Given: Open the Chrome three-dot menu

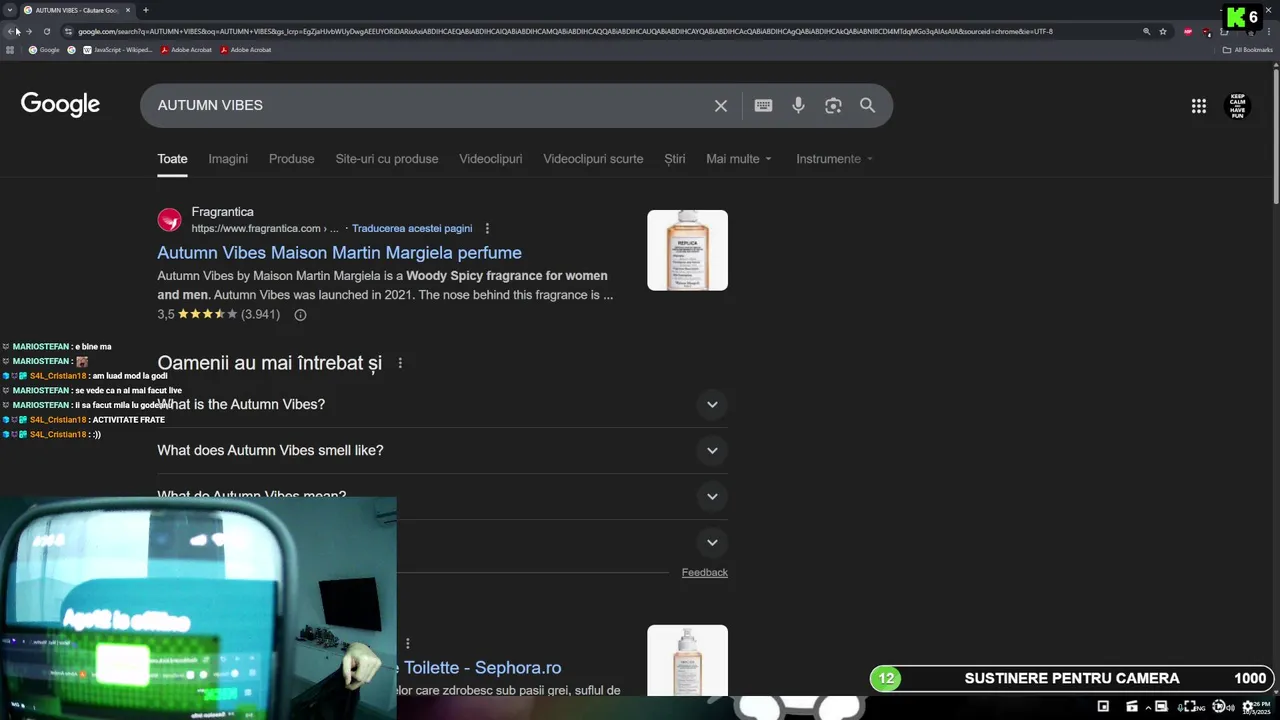Looking at the screenshot, I should (x=1269, y=31).
